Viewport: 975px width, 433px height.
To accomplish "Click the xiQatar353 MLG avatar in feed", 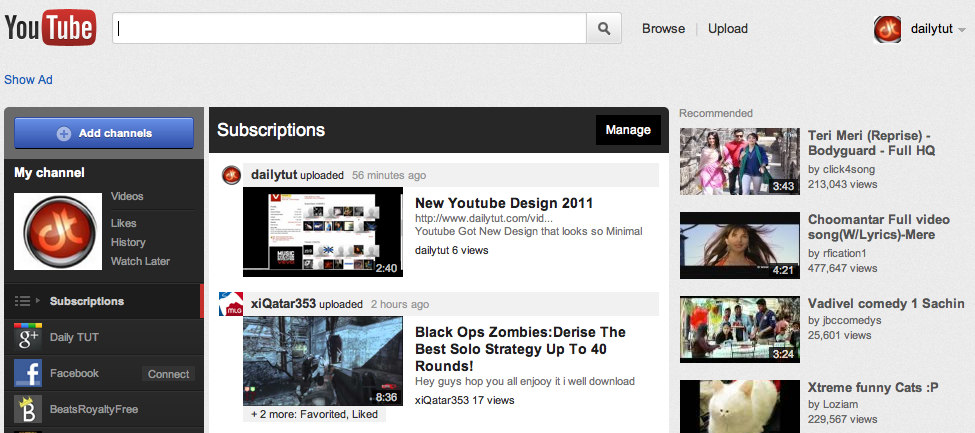I will click(x=231, y=304).
